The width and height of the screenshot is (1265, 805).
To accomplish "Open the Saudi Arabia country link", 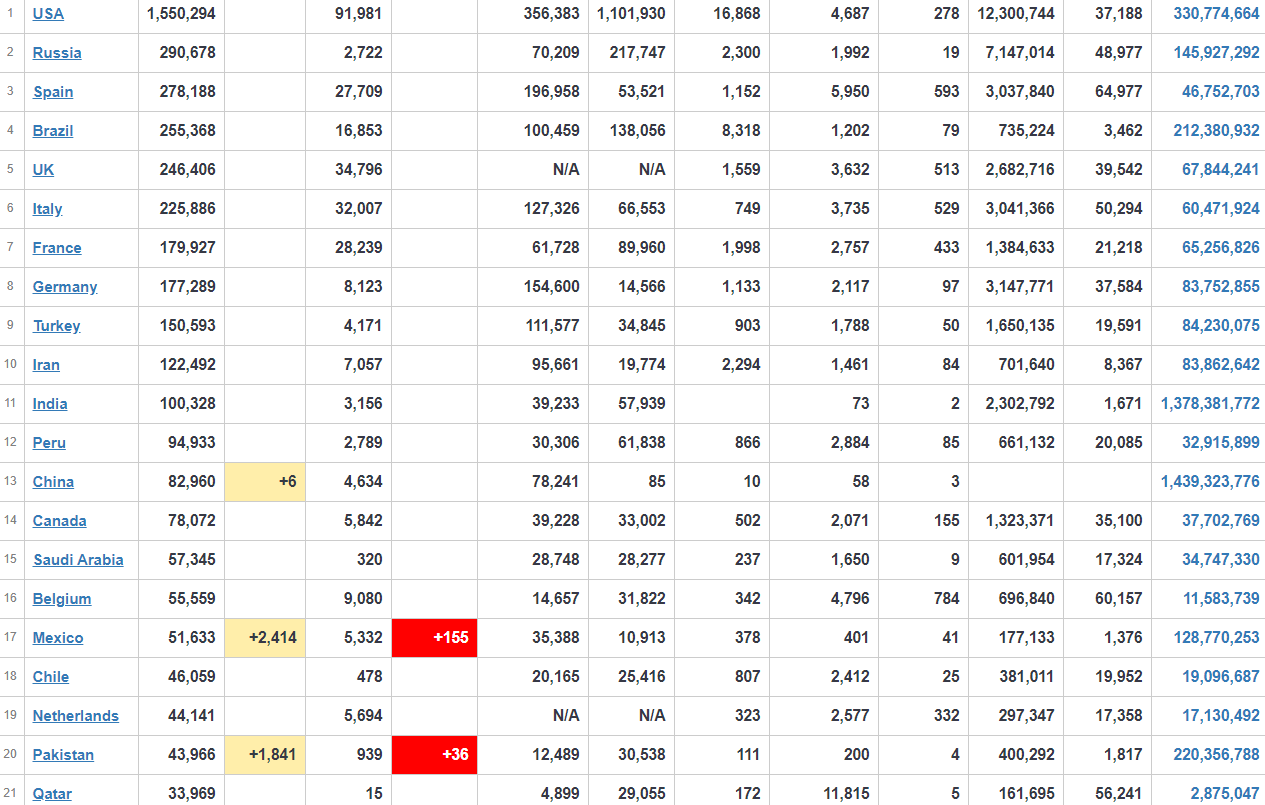I will 78,560.
